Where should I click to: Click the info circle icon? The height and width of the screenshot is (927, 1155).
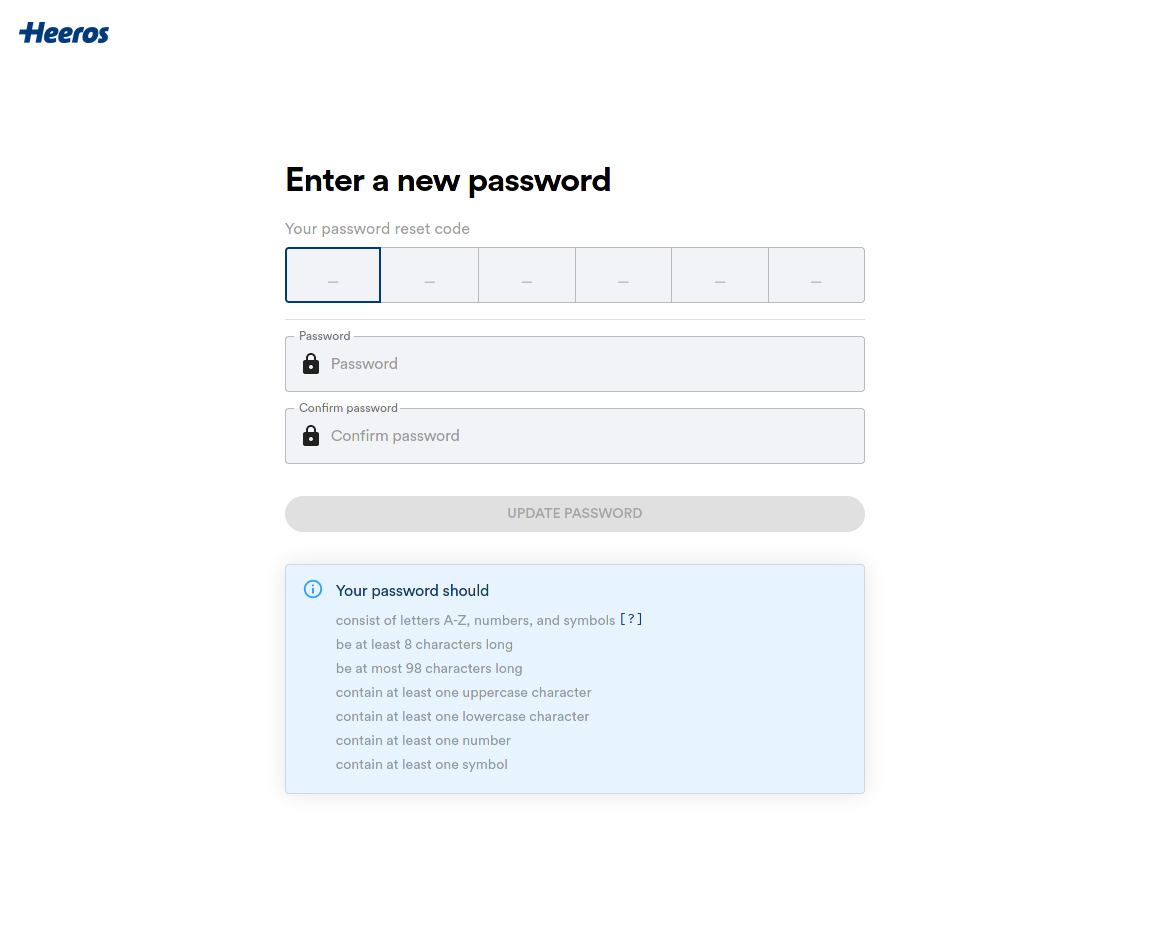pos(313,589)
